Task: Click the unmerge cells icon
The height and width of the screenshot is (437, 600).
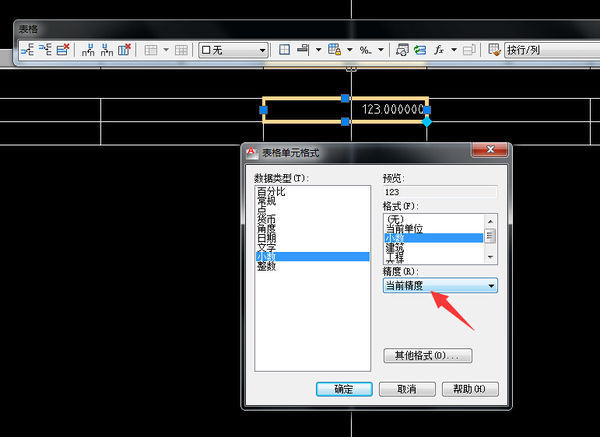Action: [181, 49]
